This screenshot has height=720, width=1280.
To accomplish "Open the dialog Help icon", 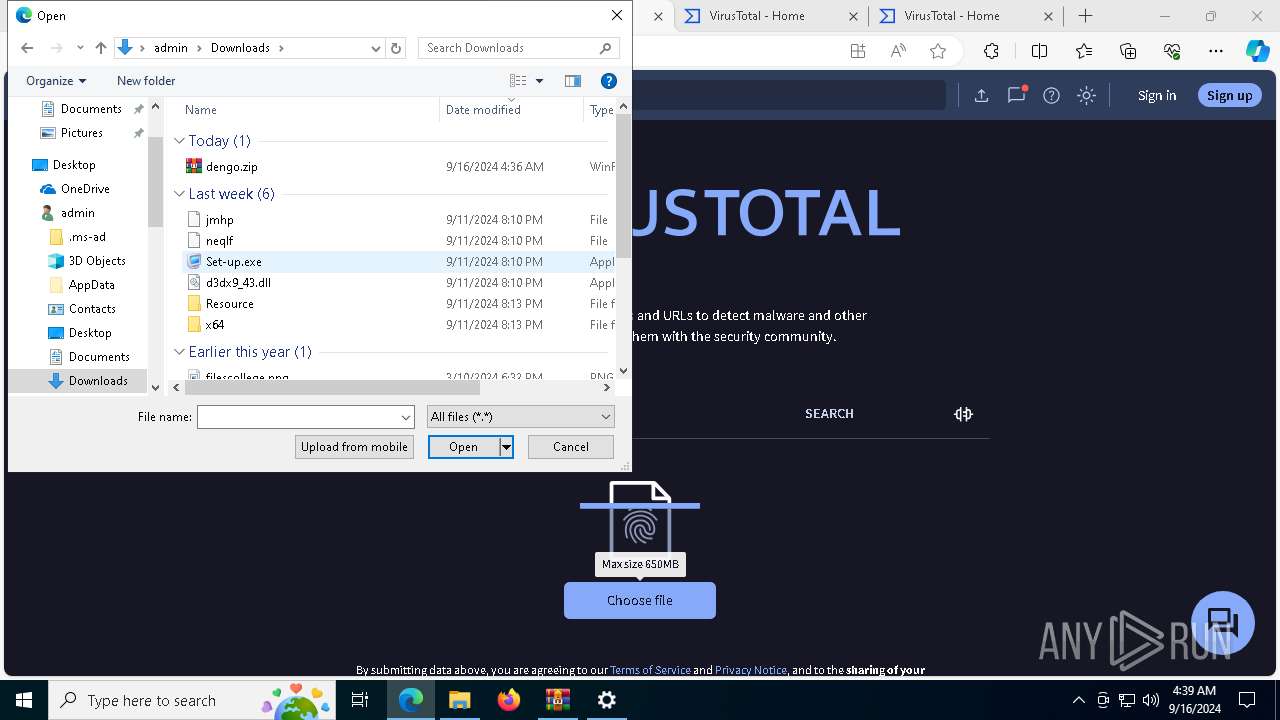I will [x=608, y=81].
